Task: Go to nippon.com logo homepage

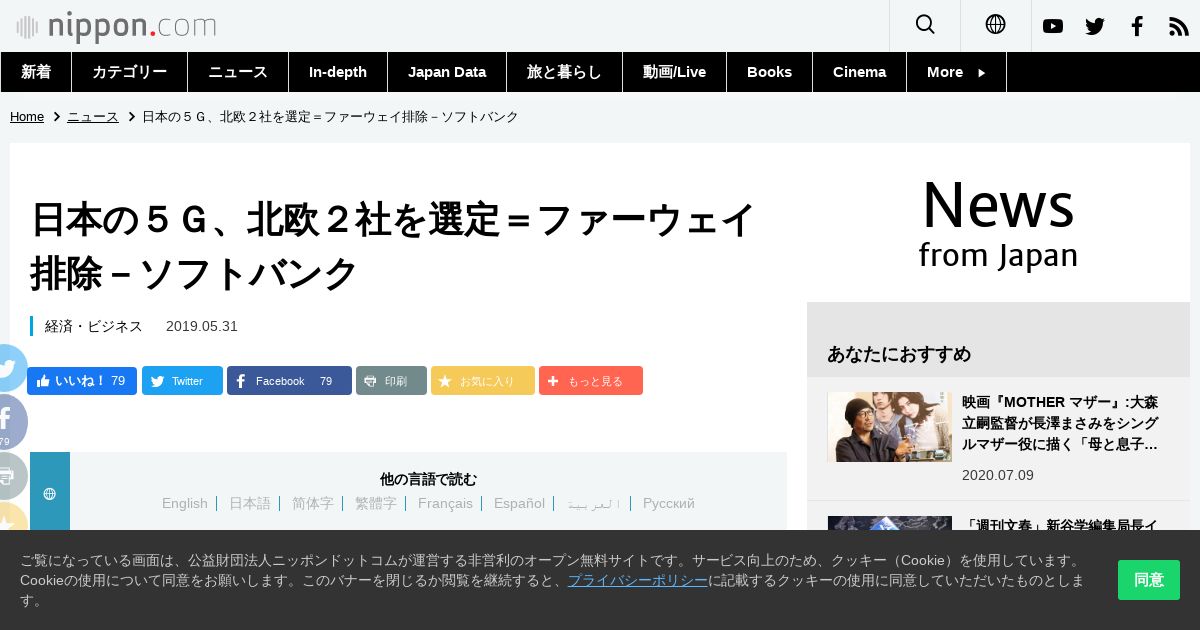Action: 116,26
